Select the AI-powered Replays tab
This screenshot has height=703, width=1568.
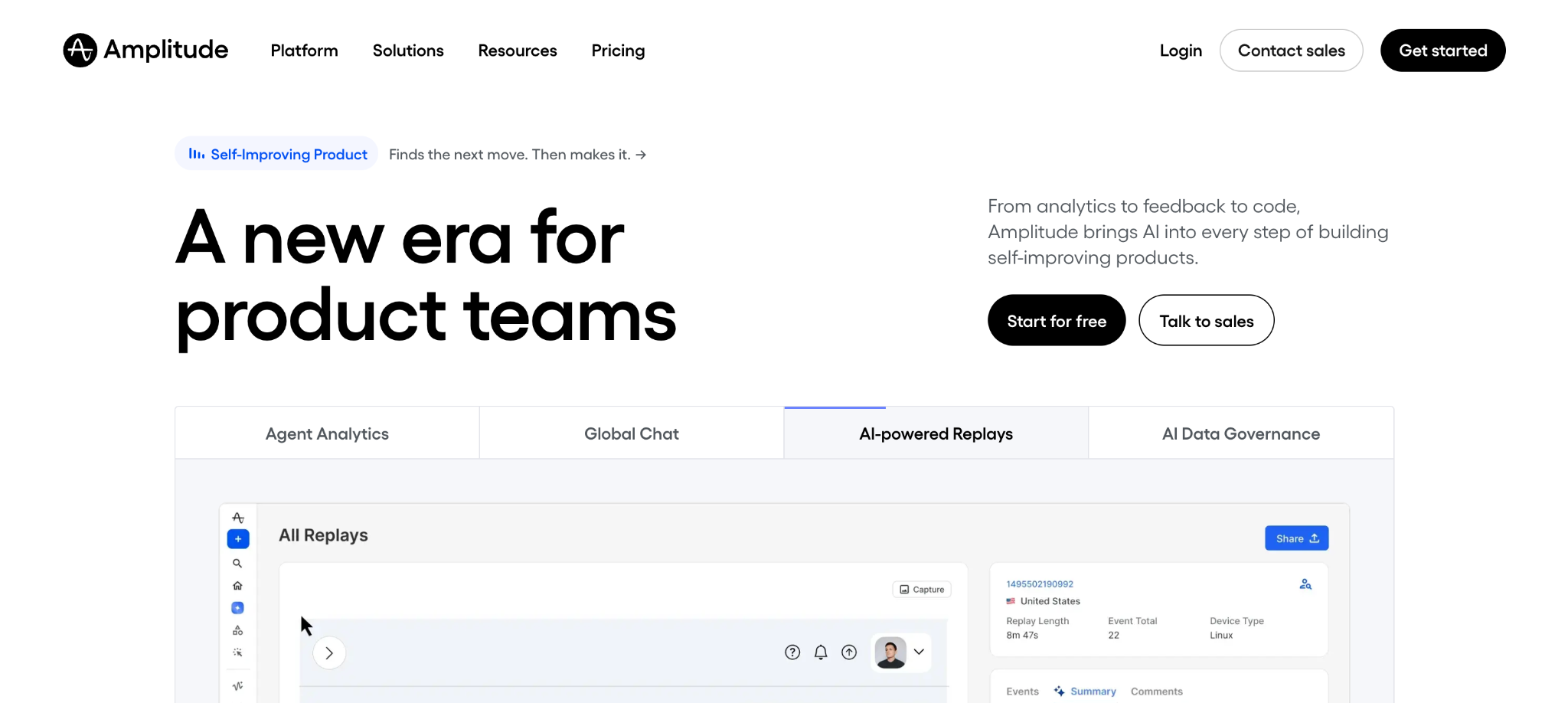936,433
